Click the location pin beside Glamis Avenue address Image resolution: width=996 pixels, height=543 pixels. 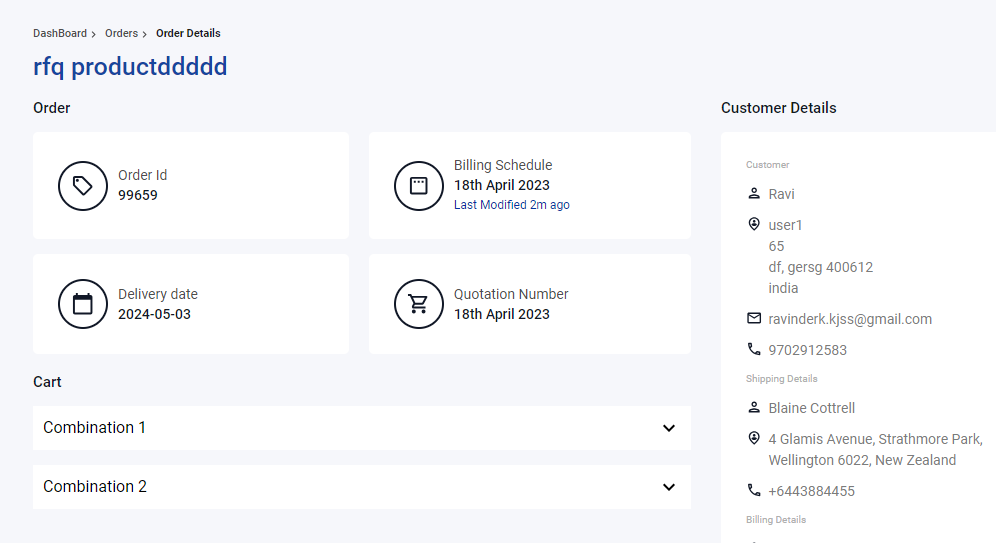coord(753,438)
